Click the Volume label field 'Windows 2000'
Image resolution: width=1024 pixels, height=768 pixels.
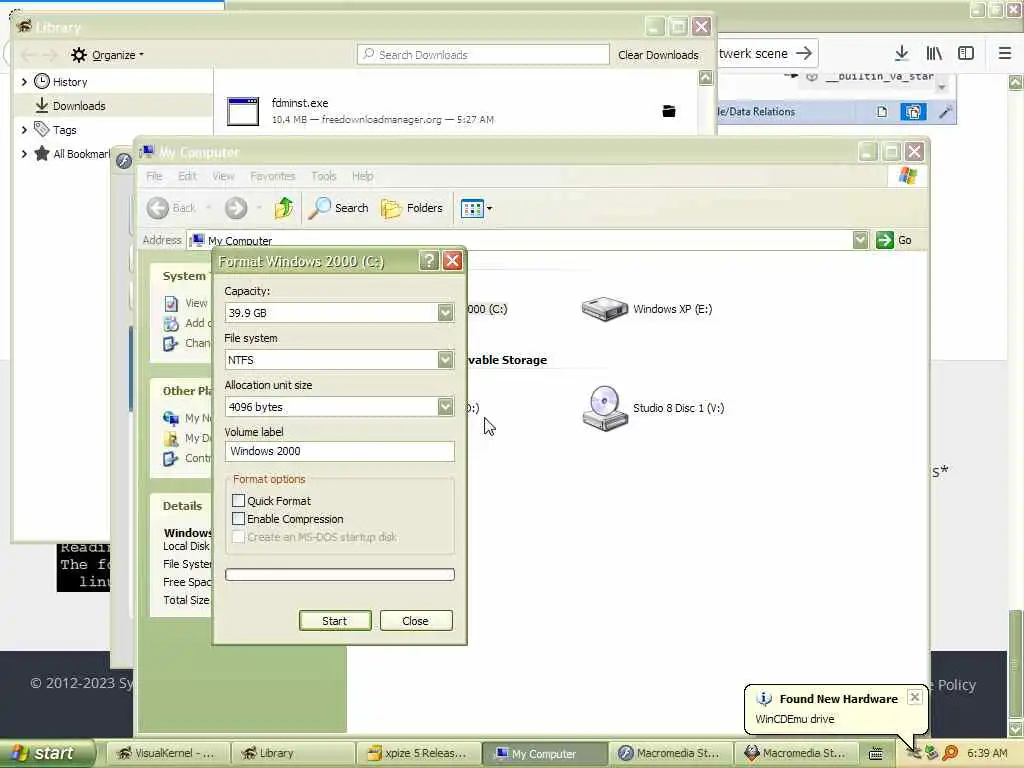(x=340, y=451)
